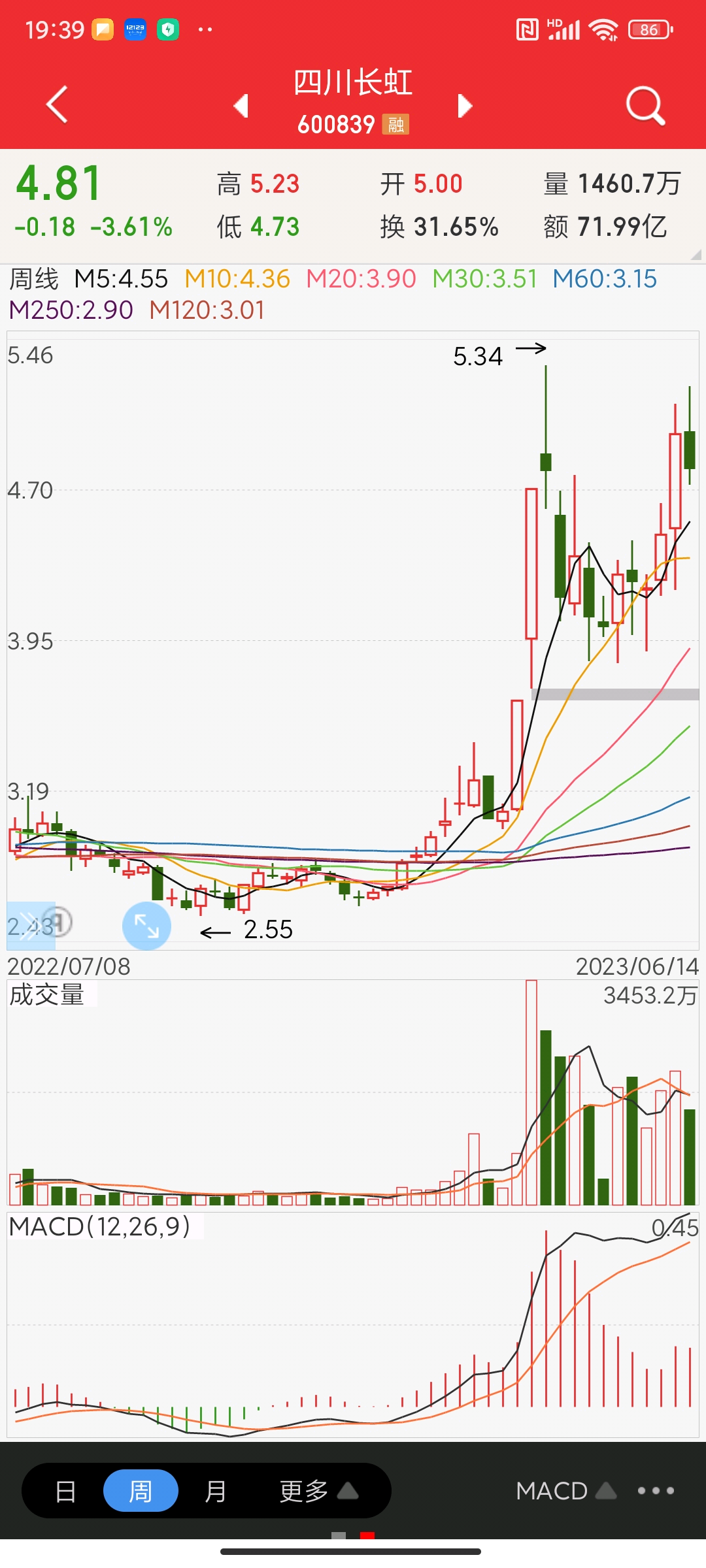Viewport: 706px width, 1568px height.
Task: Tap the 3.19 price axis label
Action: coord(28,792)
